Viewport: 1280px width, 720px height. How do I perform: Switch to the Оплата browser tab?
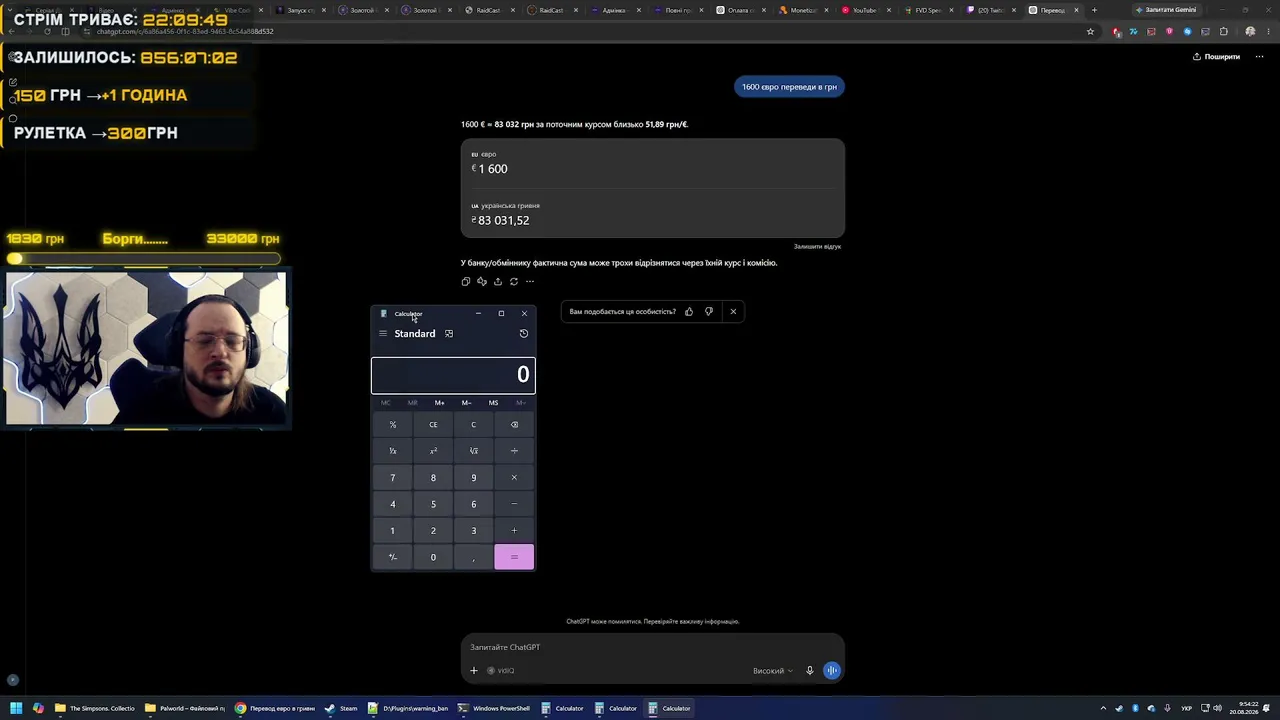pos(740,10)
